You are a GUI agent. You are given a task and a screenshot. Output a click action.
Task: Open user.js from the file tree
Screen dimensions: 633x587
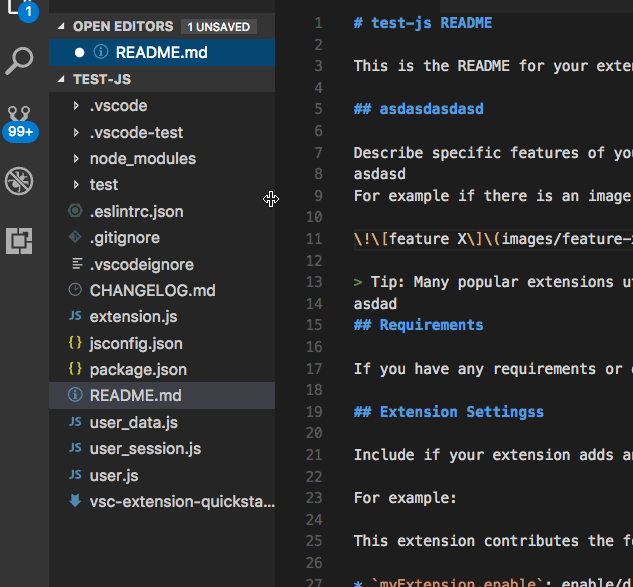[162, 476]
